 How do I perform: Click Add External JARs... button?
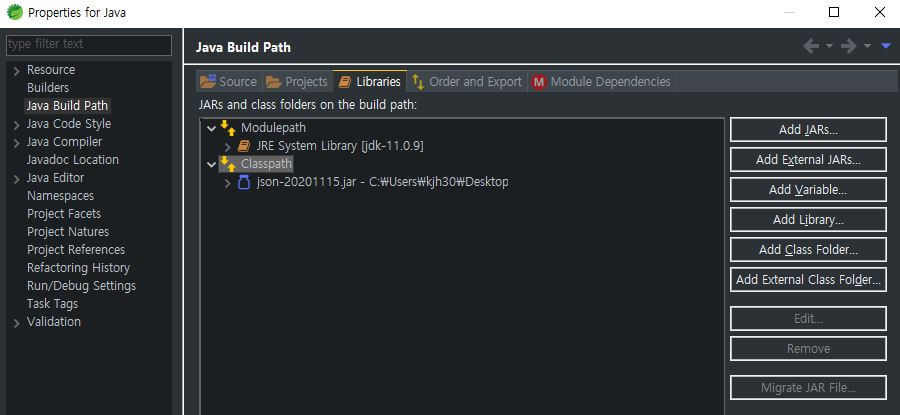click(808, 160)
